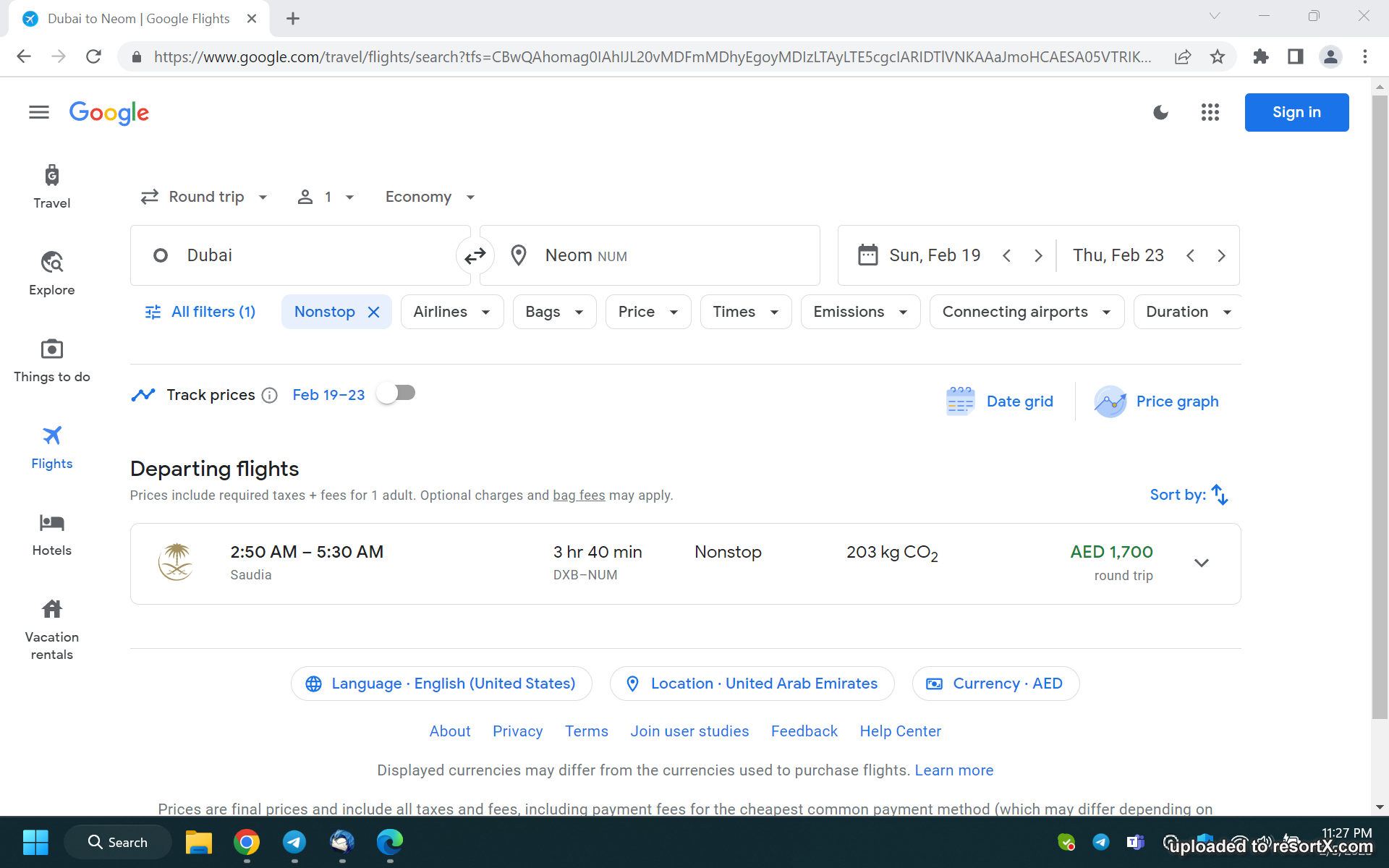
Task: Open the Thu, Feb 23 return date
Action: click(x=1118, y=255)
